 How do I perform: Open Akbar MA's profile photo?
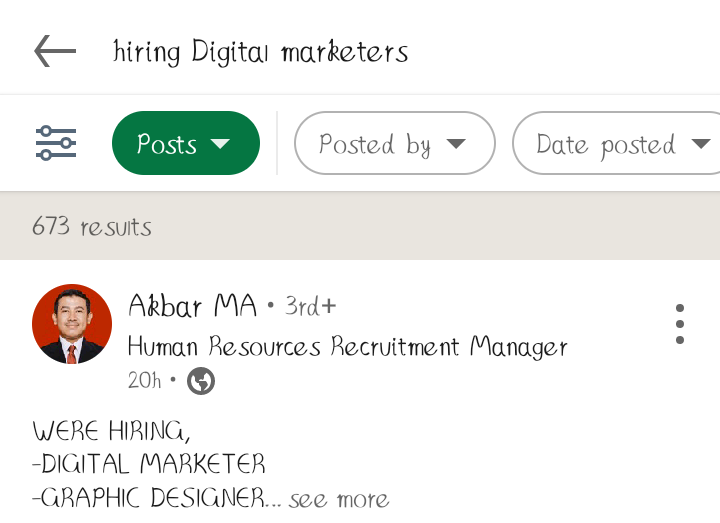tap(72, 324)
